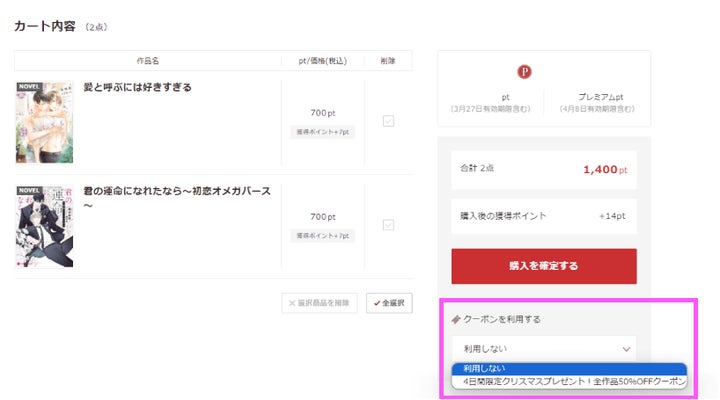Click the 1,400 pt total amount

point(606,170)
